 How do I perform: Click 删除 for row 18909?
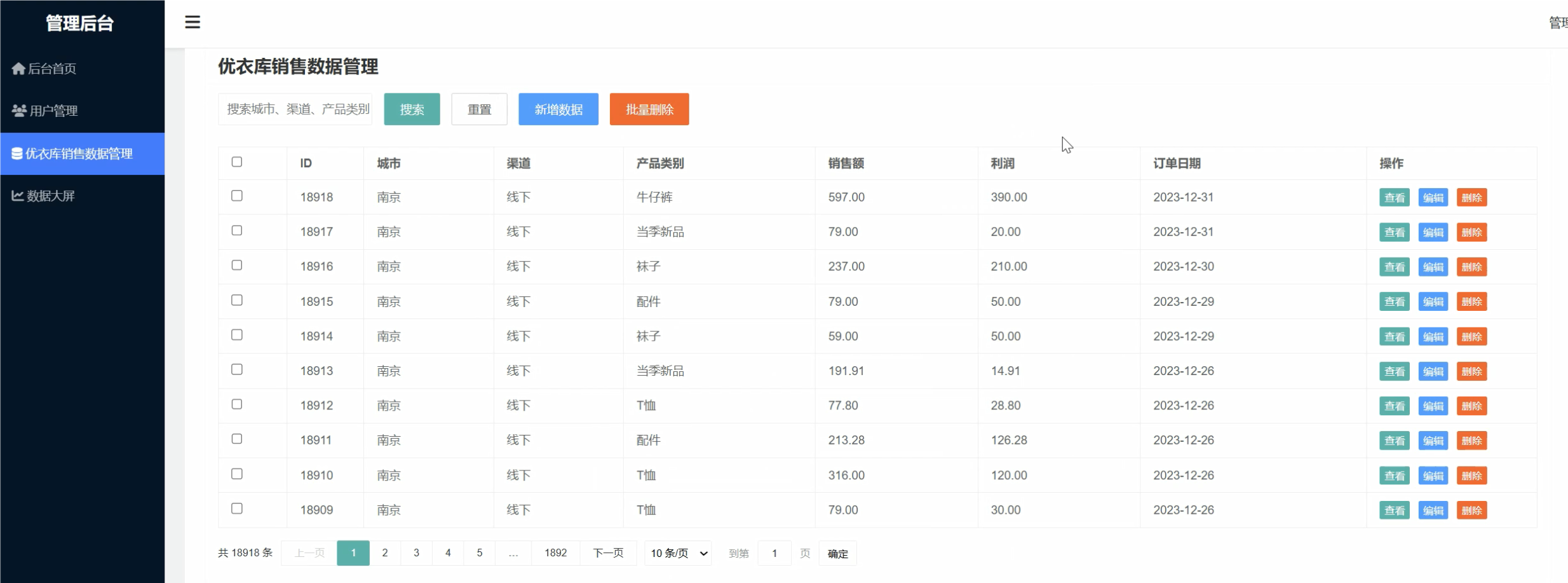pyautogui.click(x=1471, y=511)
